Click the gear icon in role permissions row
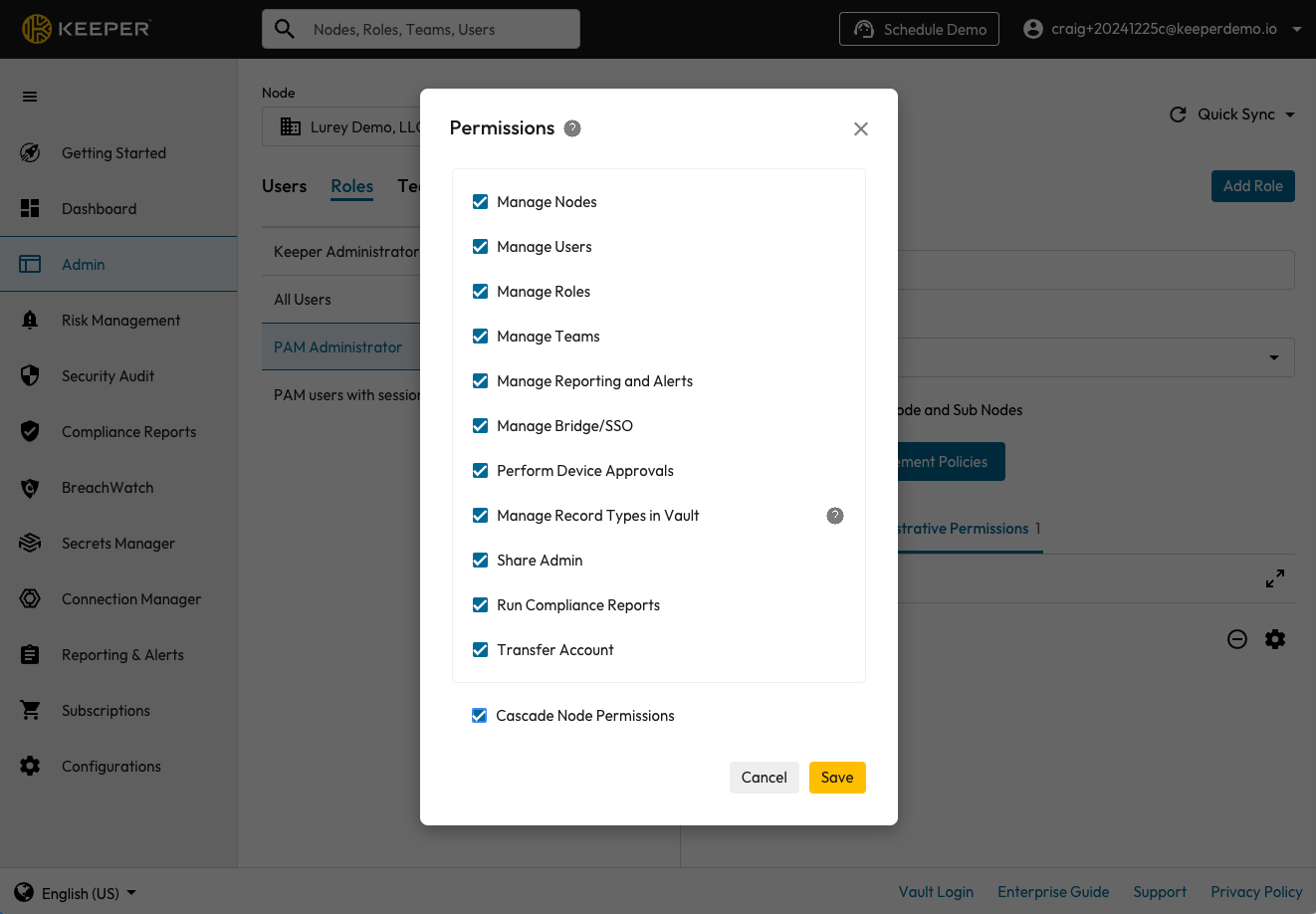Viewport: 1316px width, 914px height. pos(1275,639)
